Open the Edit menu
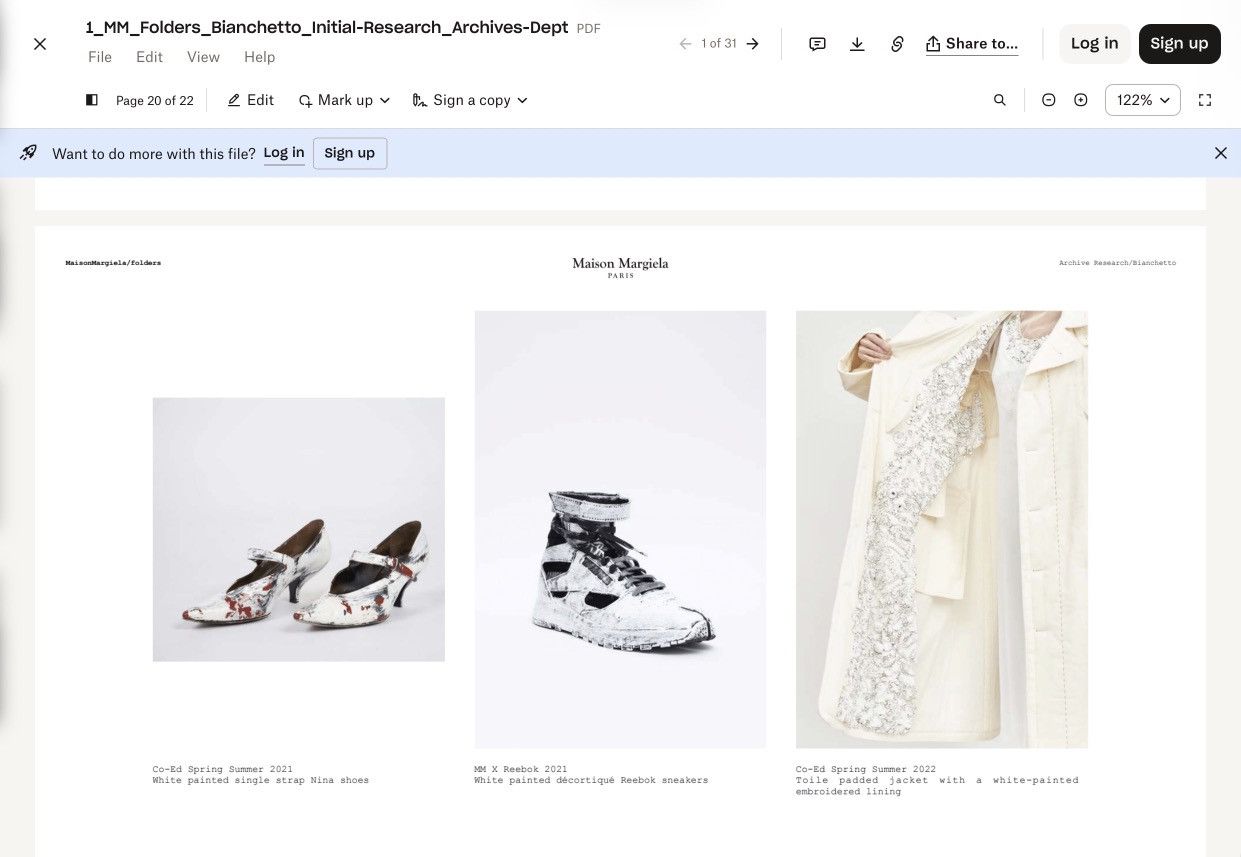1241x857 pixels. pos(149,57)
